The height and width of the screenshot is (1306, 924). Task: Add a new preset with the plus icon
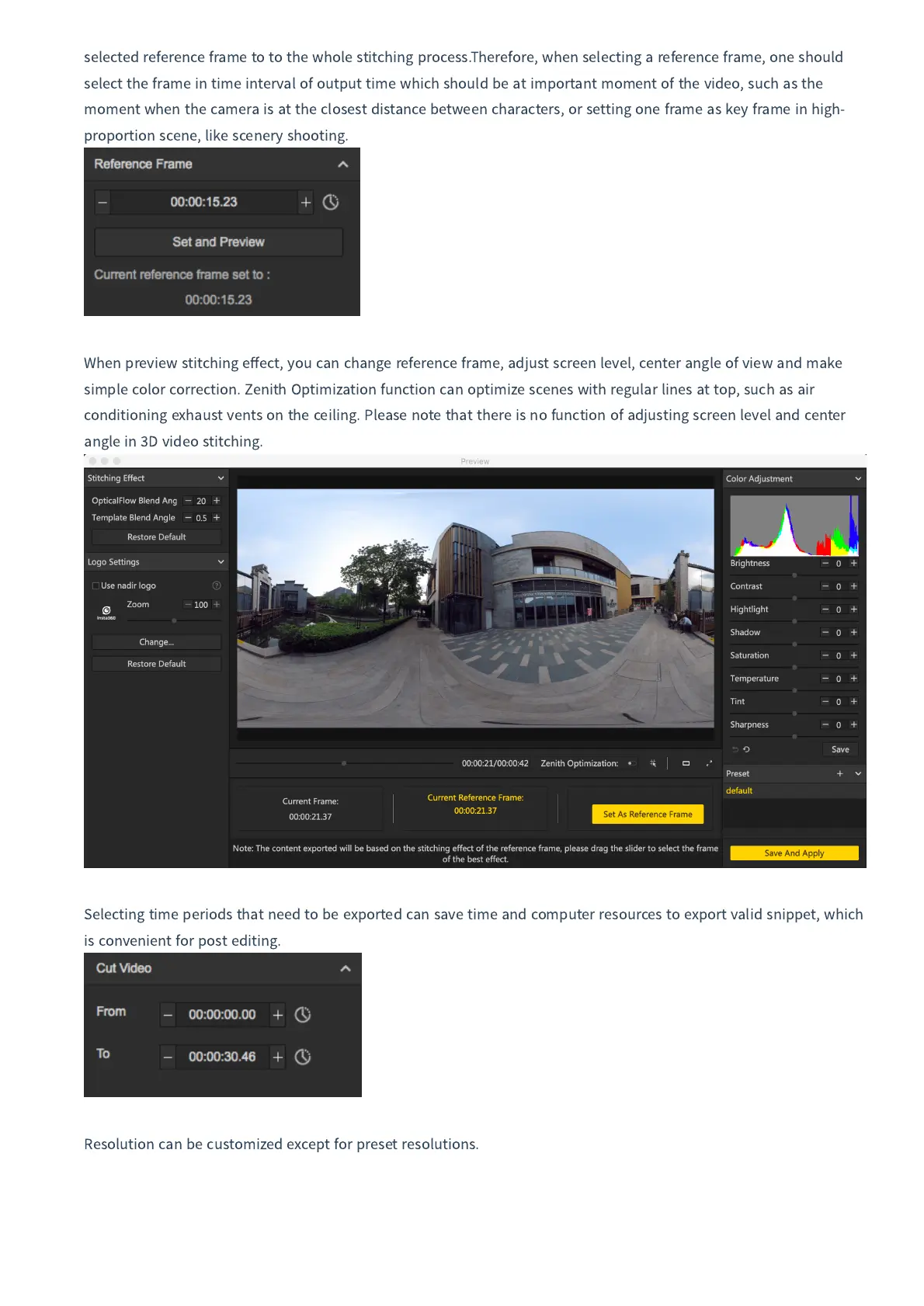(x=839, y=774)
